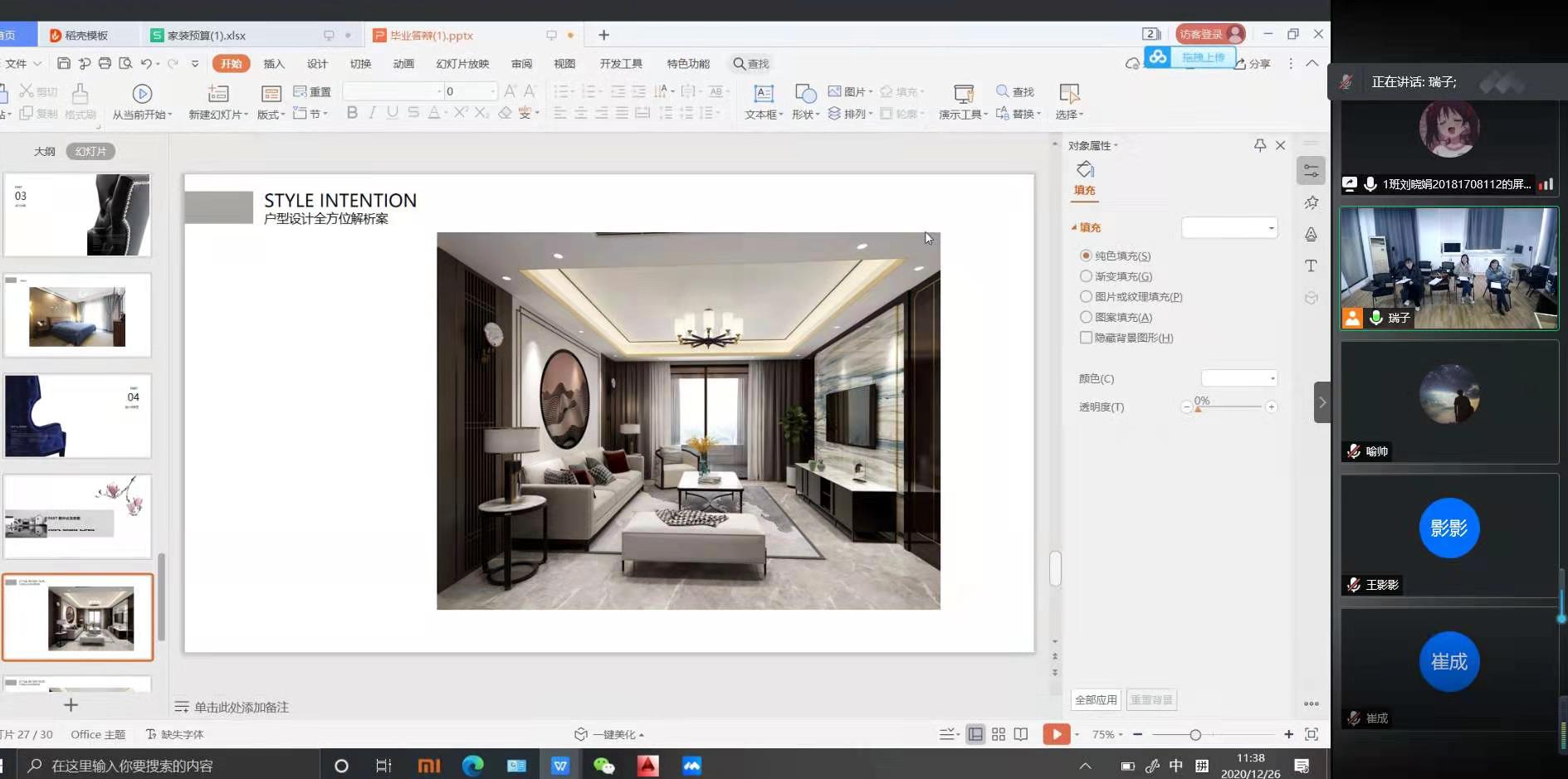Pin the object properties panel
This screenshot has width=1568, height=779.
(x=1260, y=145)
